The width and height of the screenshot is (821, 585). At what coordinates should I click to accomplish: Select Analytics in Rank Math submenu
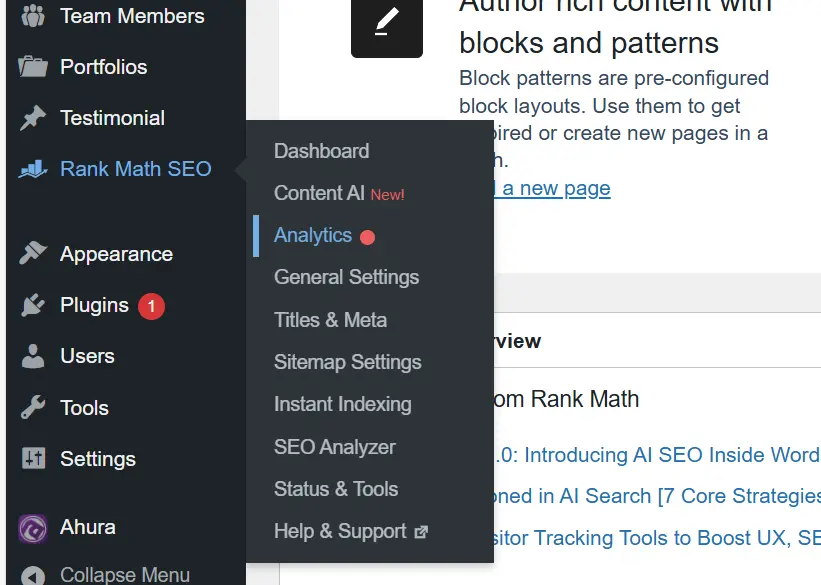click(313, 235)
